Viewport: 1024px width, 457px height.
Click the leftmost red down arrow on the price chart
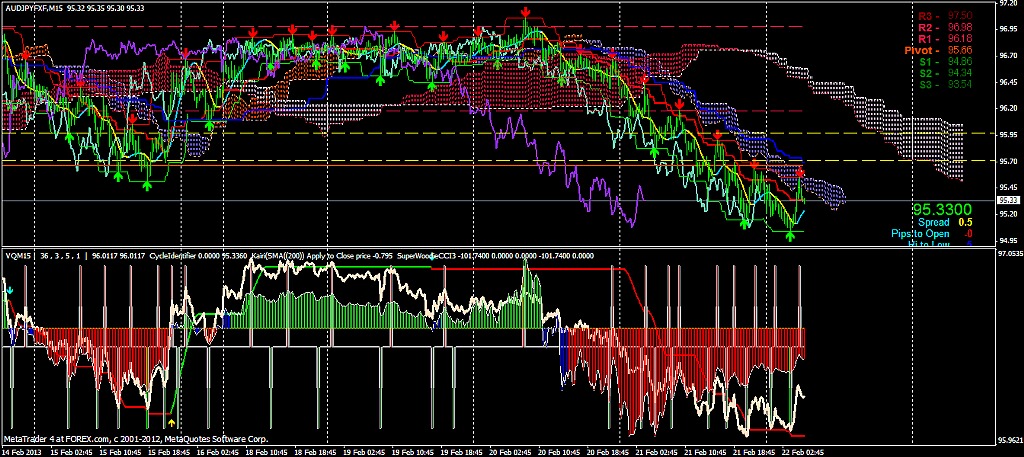(26, 53)
